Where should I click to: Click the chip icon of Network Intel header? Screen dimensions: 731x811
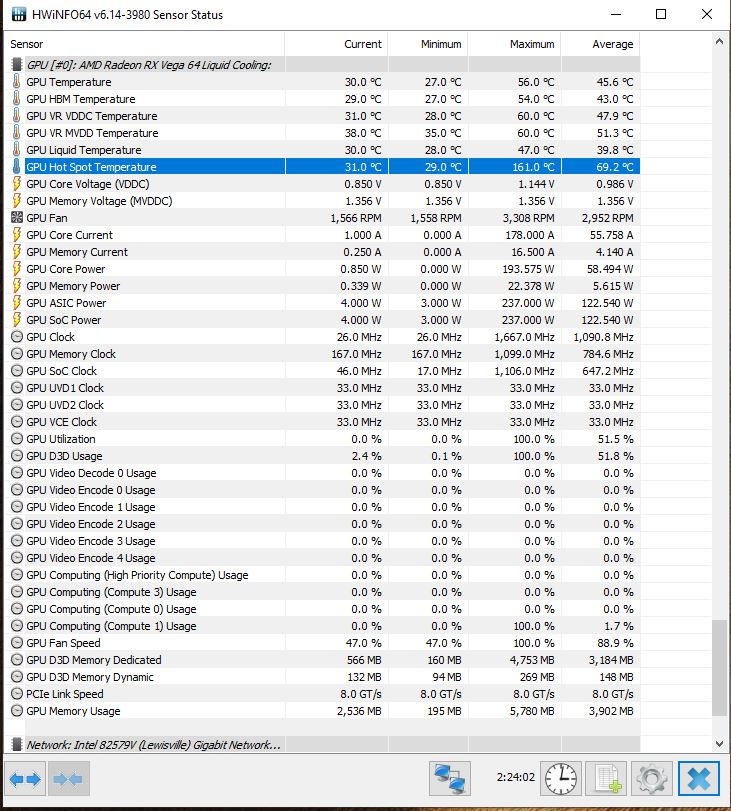tap(17, 745)
